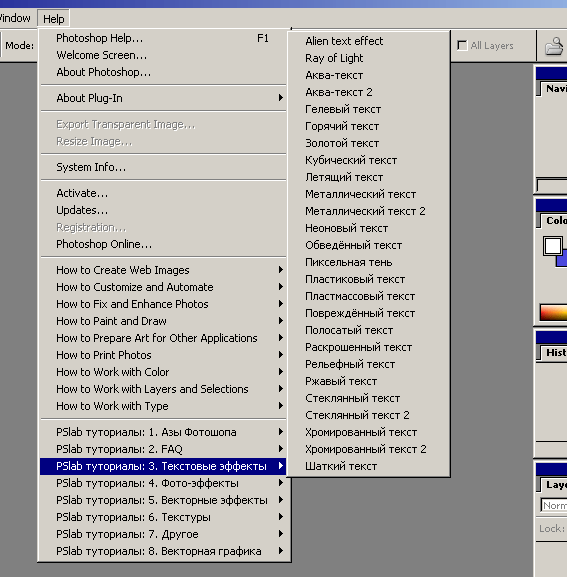The height and width of the screenshot is (577, 567).
Task: Click the color ramp gradient bar
Action: (x=553, y=312)
